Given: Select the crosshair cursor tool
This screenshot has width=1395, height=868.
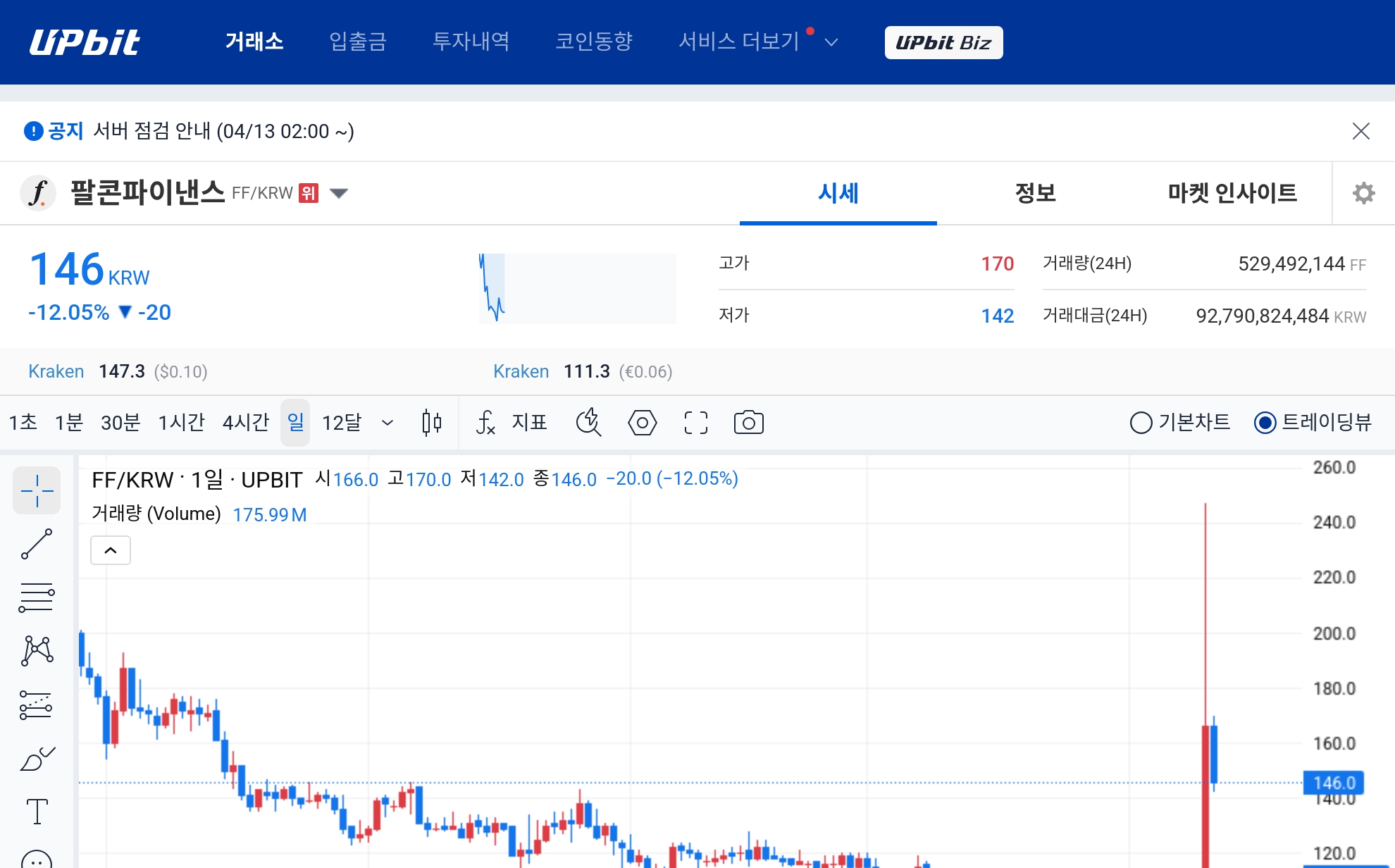Looking at the screenshot, I should coord(37,490).
